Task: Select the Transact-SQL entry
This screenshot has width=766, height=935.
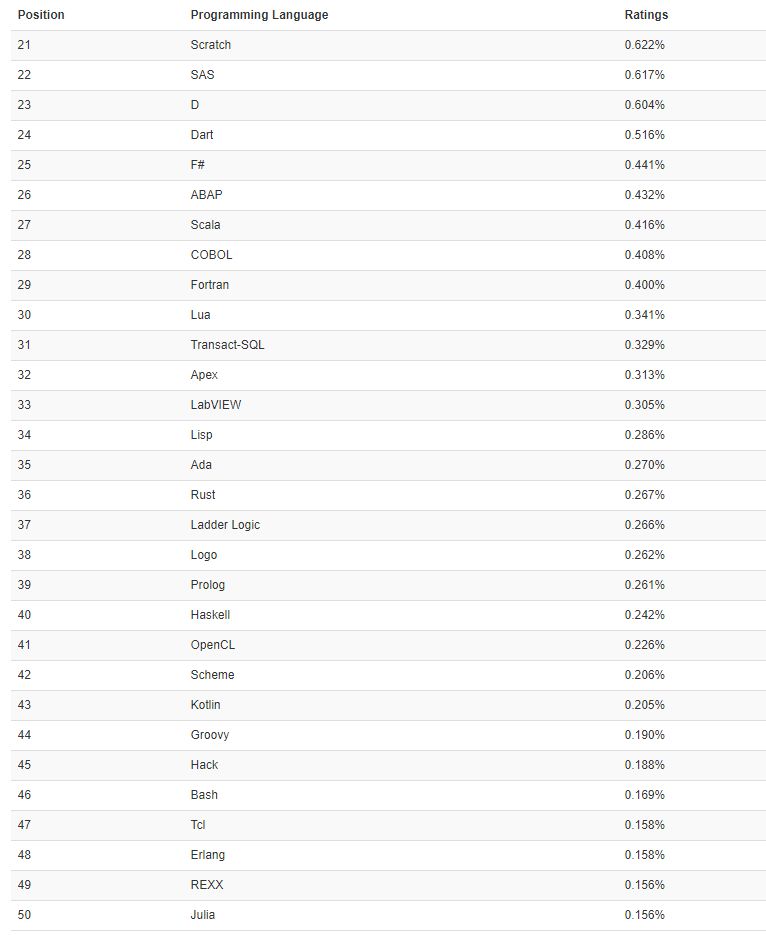Action: click(x=227, y=345)
